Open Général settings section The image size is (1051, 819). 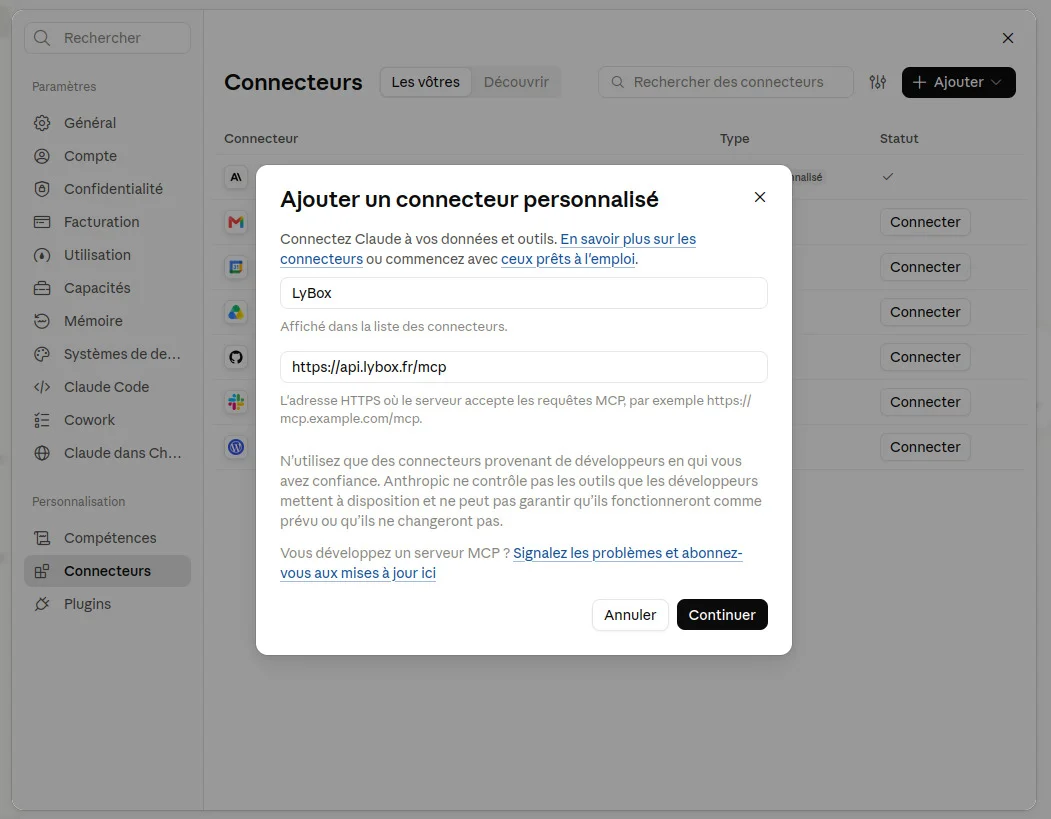click(107, 123)
